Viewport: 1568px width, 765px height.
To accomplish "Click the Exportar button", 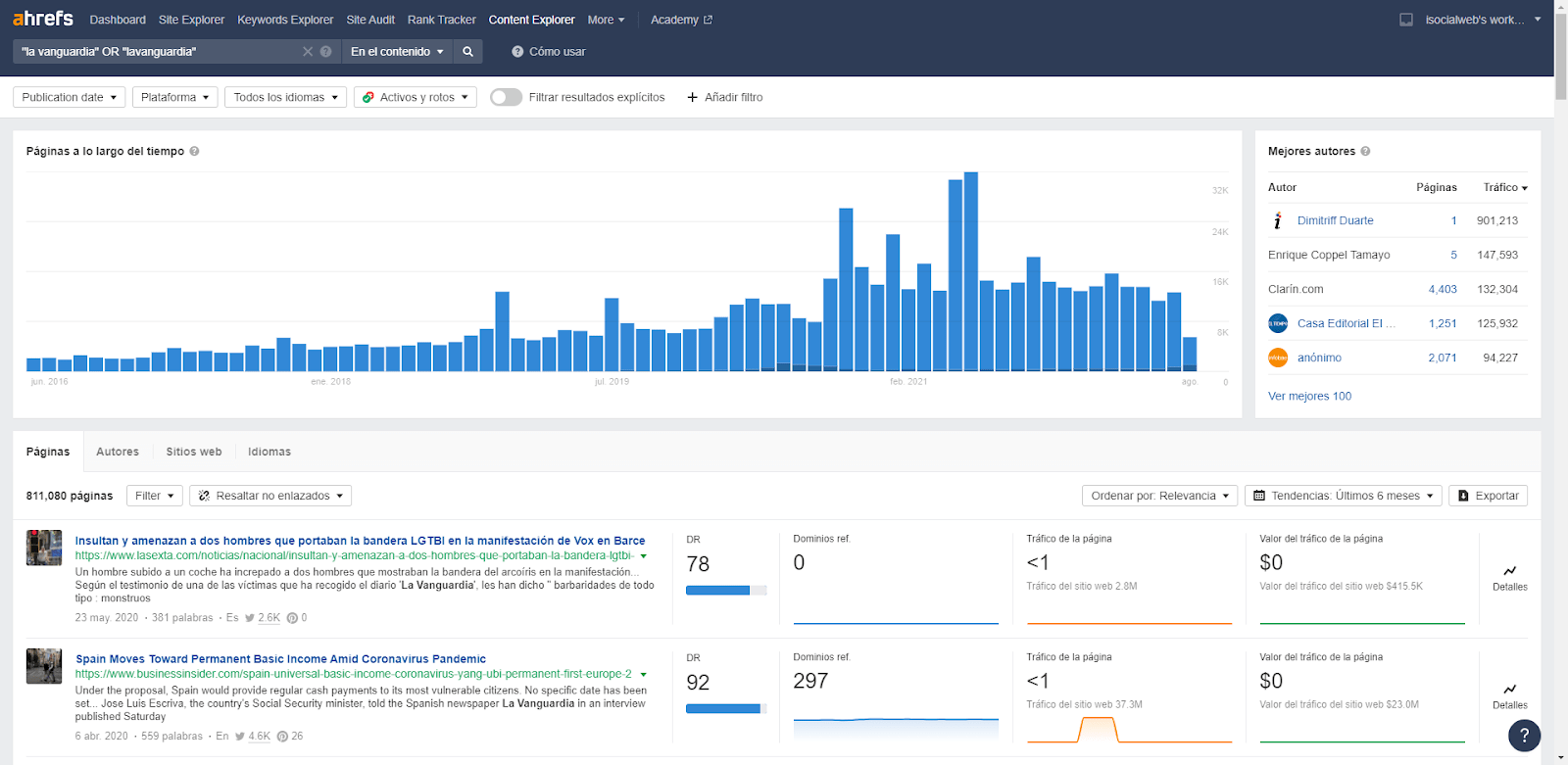I will 1488,496.
